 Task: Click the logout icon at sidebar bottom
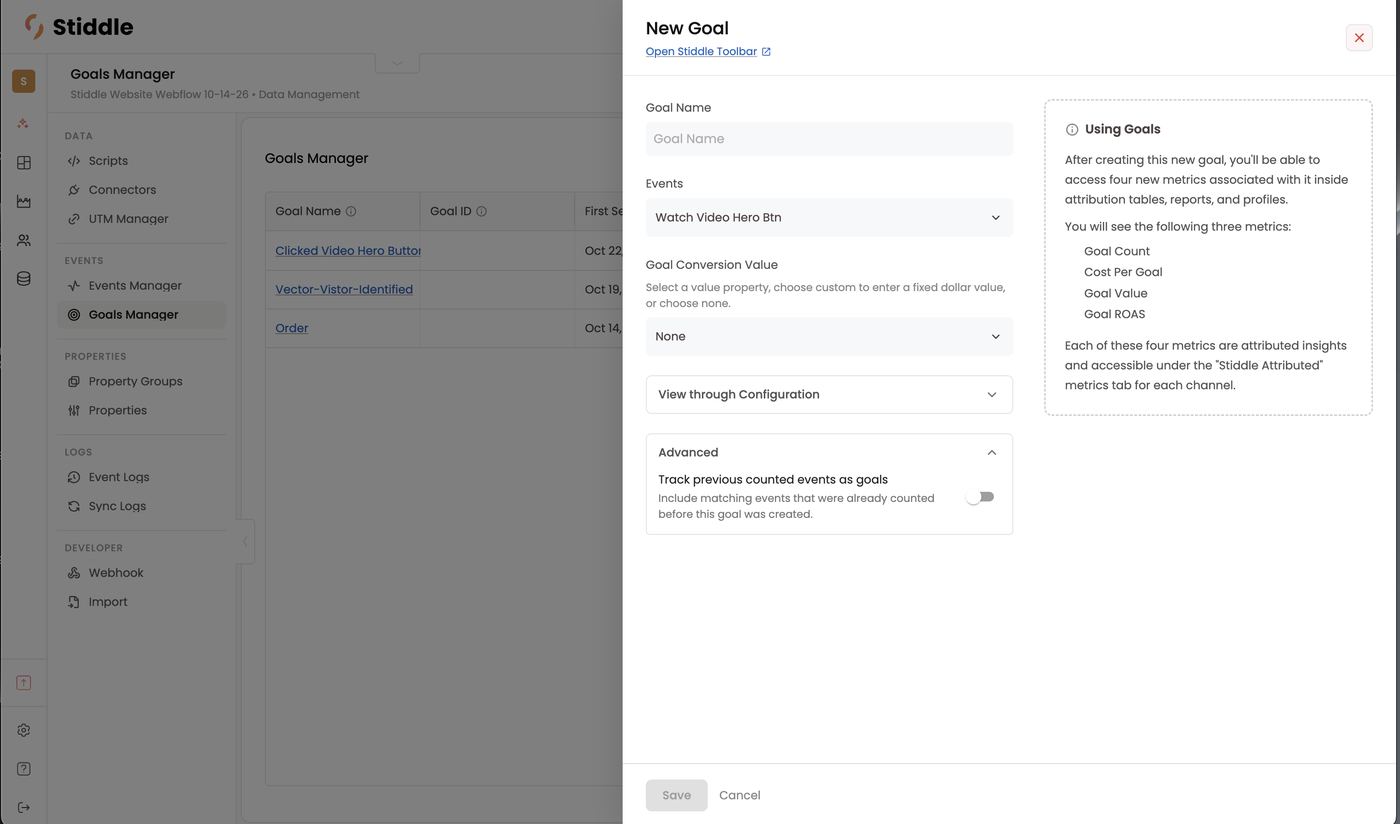click(x=23, y=808)
